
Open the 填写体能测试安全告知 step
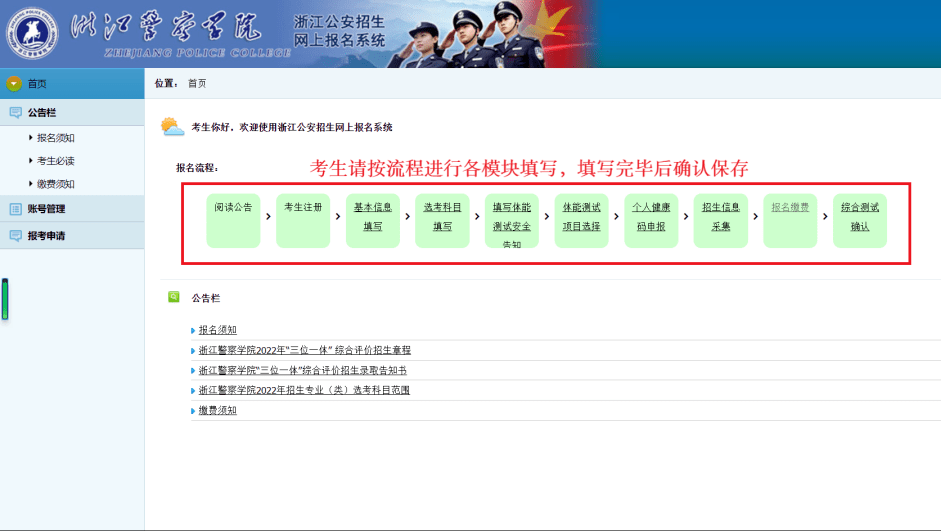(512, 220)
